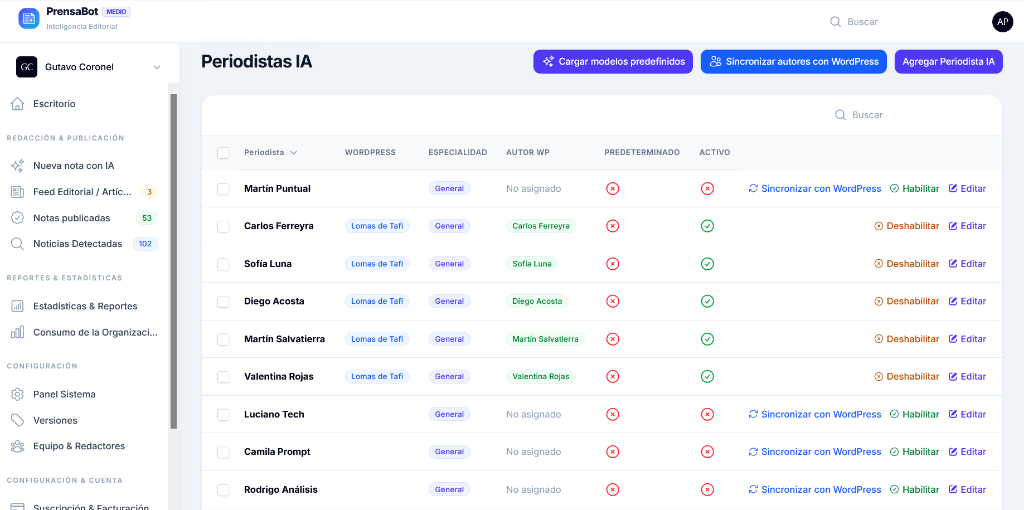Click the Versiones tag icon

coord(18,421)
